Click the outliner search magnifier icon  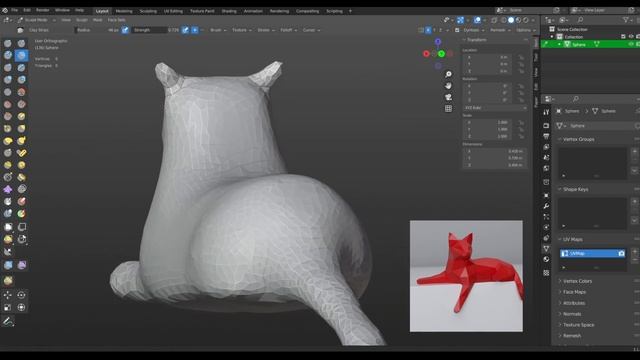click(x=580, y=20)
